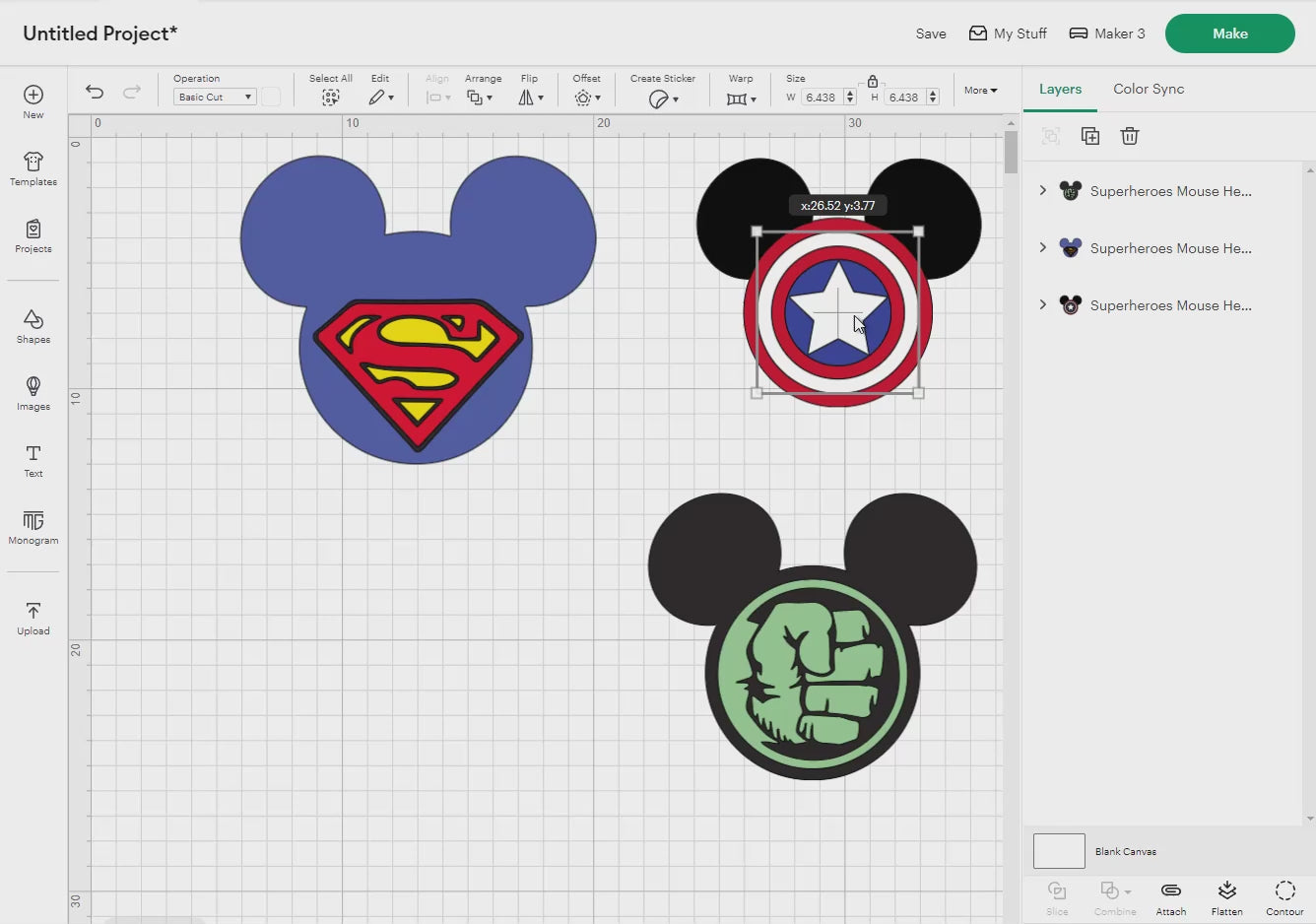Click the Group layers icon
This screenshot has width=1316, height=924.
[x=1051, y=136]
